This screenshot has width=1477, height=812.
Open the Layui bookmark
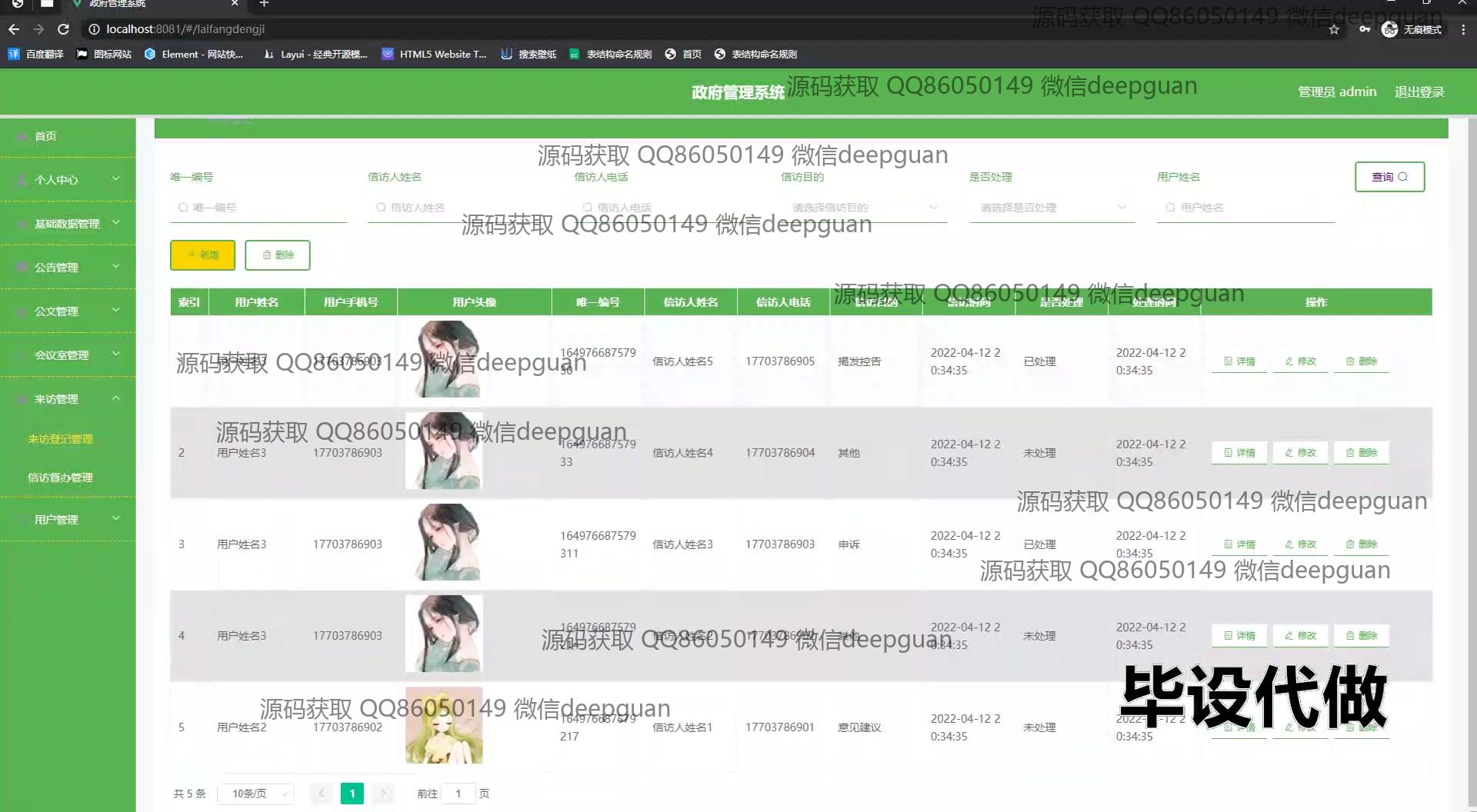(315, 54)
